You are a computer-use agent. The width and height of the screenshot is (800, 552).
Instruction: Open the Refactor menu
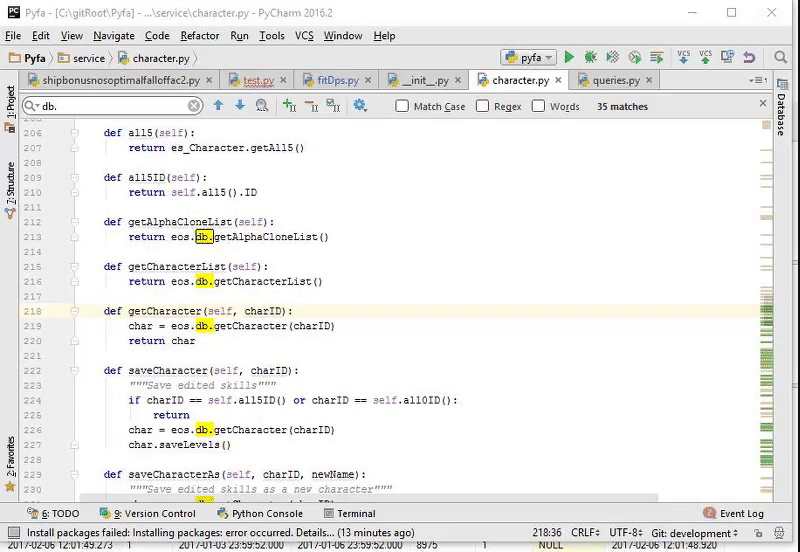click(x=199, y=36)
